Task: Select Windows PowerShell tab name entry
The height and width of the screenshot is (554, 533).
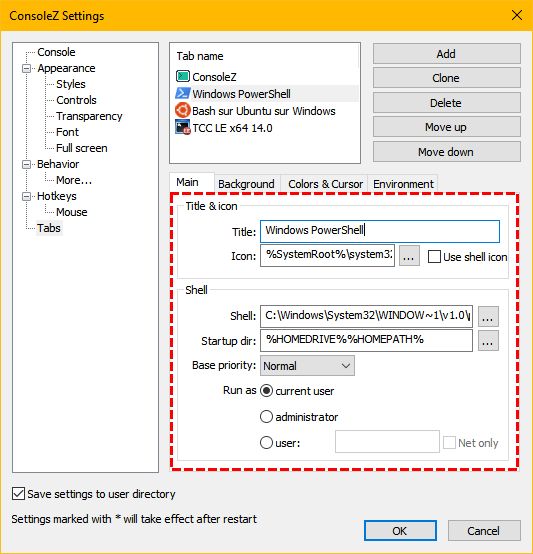Action: tap(241, 94)
